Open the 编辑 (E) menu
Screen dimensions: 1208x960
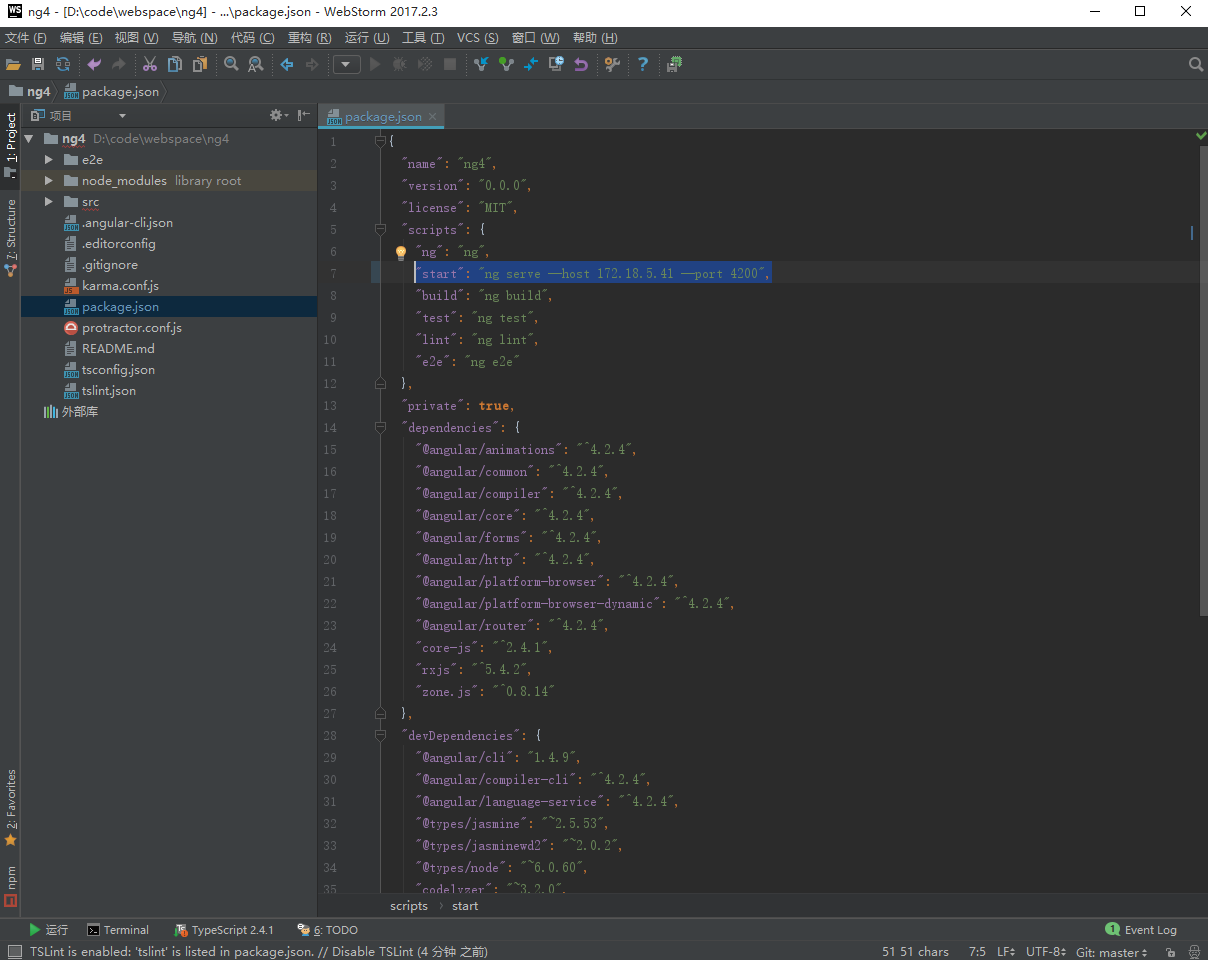pos(81,38)
